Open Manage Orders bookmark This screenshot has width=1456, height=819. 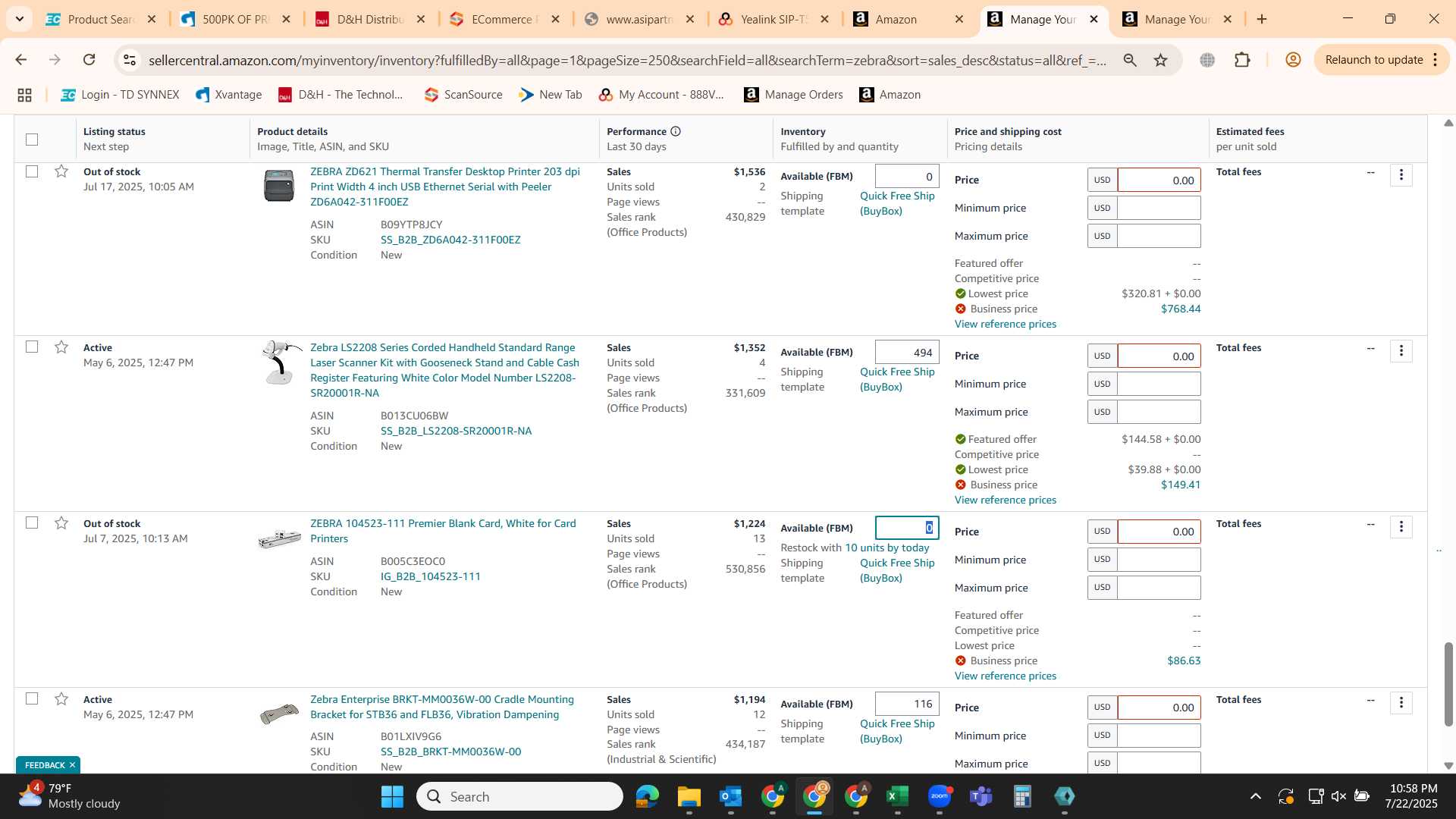[794, 95]
